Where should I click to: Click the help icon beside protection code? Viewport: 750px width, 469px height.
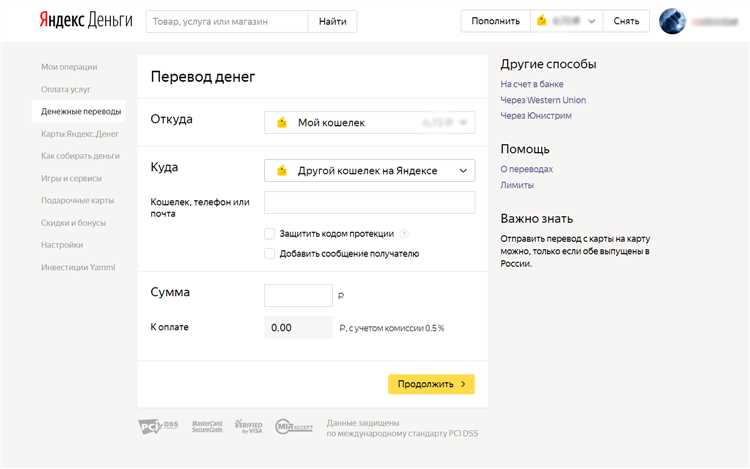(405, 234)
